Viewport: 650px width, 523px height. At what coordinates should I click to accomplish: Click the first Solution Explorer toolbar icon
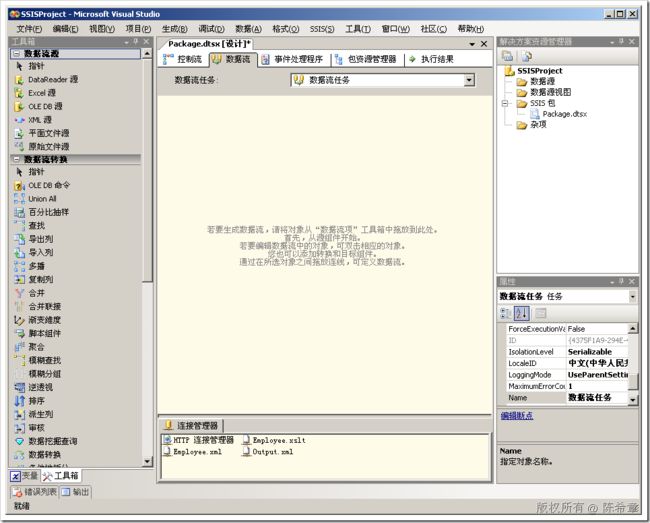507,56
